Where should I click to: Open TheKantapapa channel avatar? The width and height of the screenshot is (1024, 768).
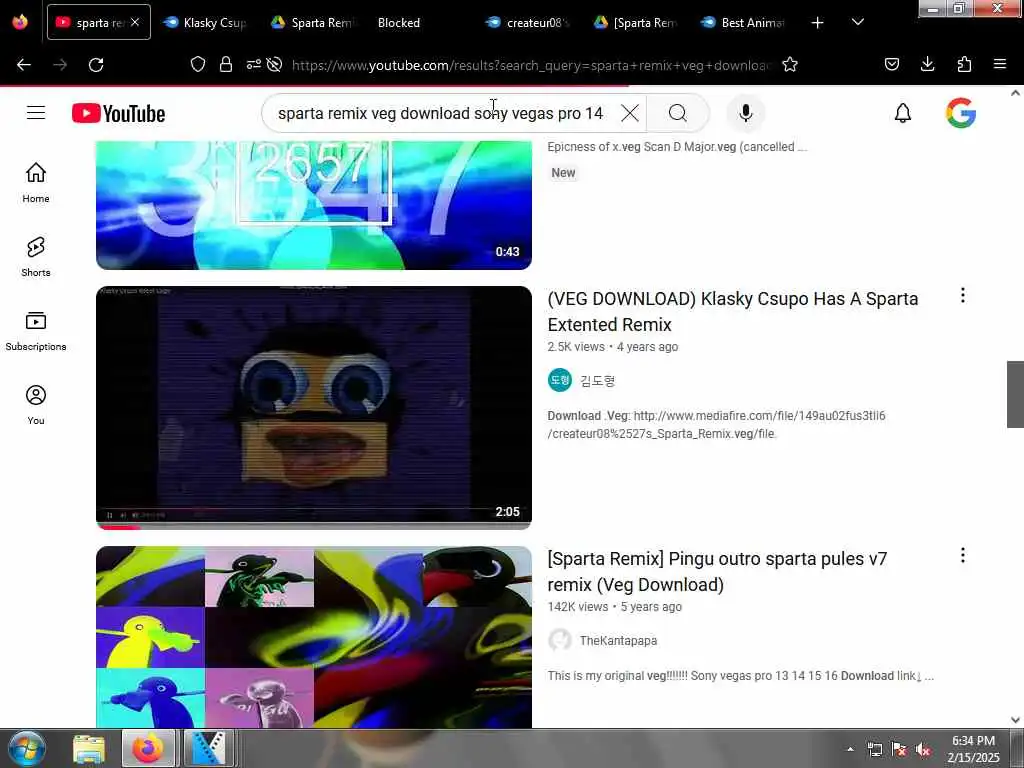click(x=560, y=640)
